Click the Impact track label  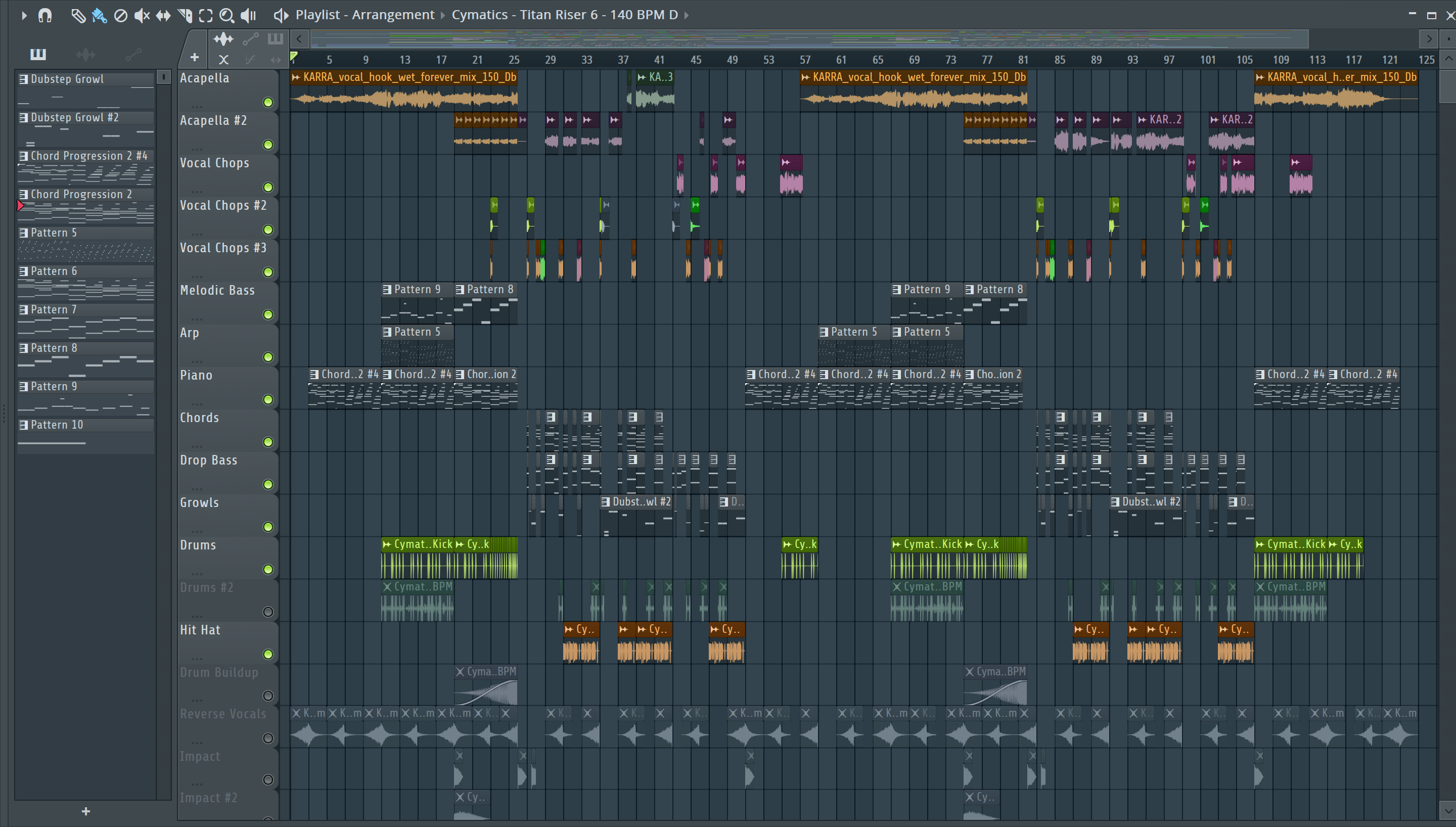(200, 757)
